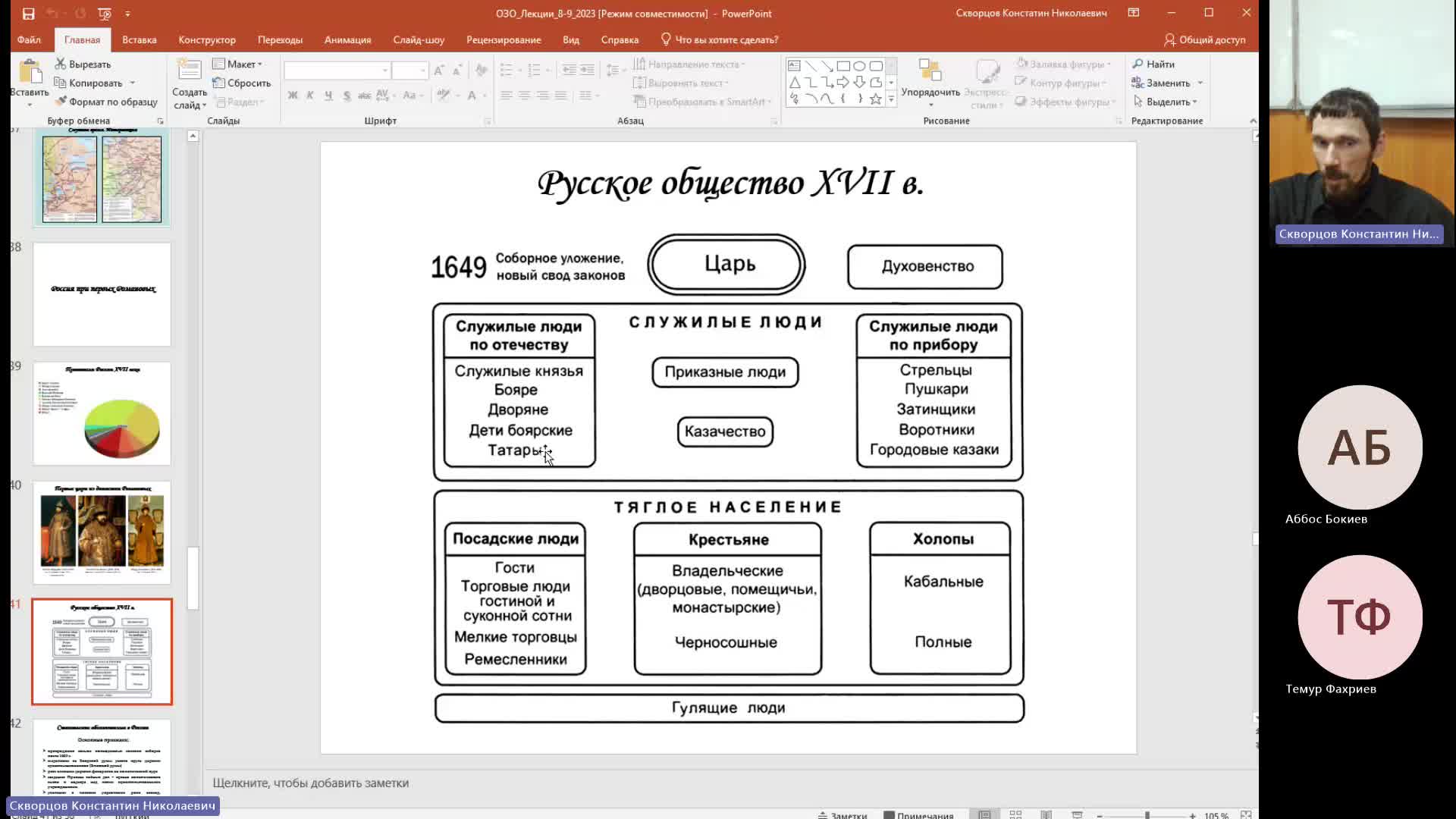Image resolution: width=1456 pixels, height=819 pixels.
Task: Create a new slide via Создать слайд
Action: (190, 83)
